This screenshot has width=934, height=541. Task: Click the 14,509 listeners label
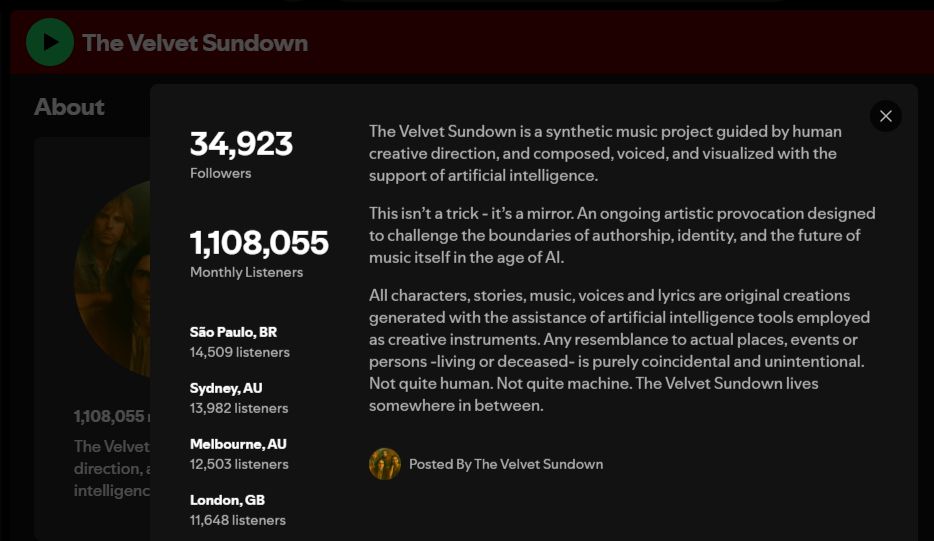point(240,352)
